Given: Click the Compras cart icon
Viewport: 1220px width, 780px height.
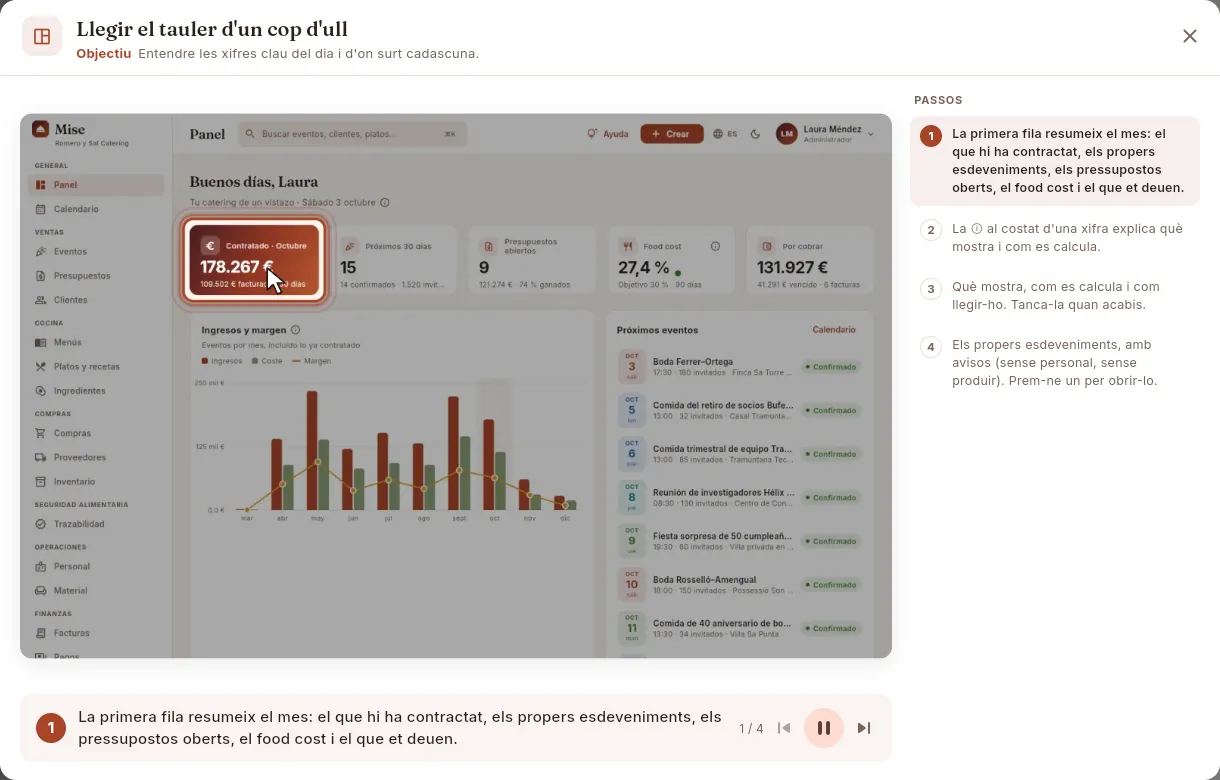Looking at the screenshot, I should pyautogui.click(x=41, y=433).
